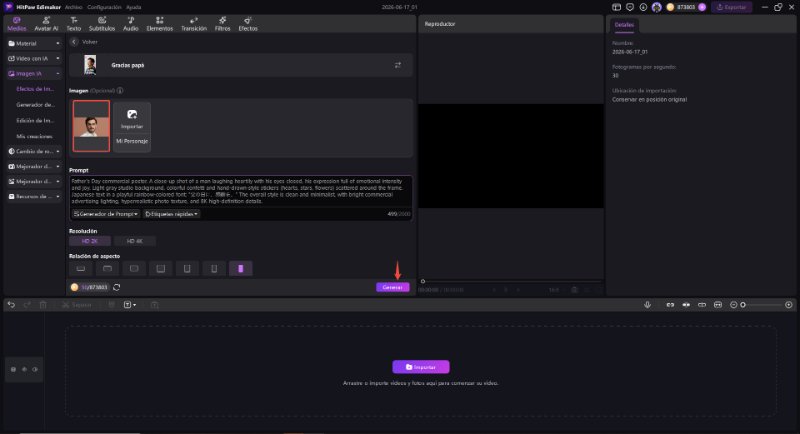Select the Audio tab
This screenshot has width=800, height=434.
[131, 24]
